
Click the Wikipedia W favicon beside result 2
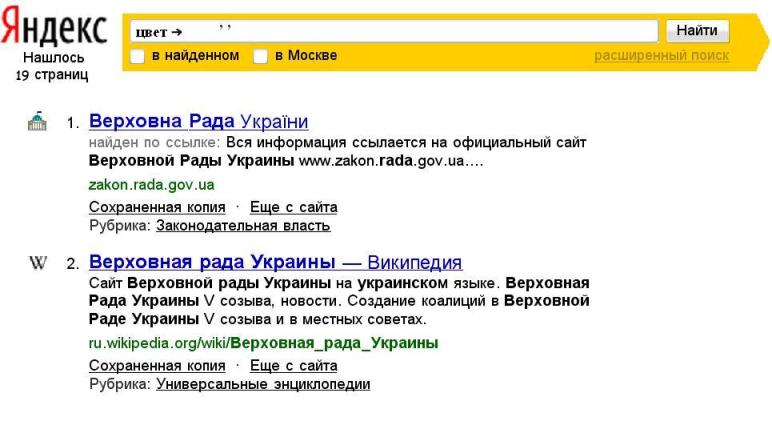click(x=38, y=262)
